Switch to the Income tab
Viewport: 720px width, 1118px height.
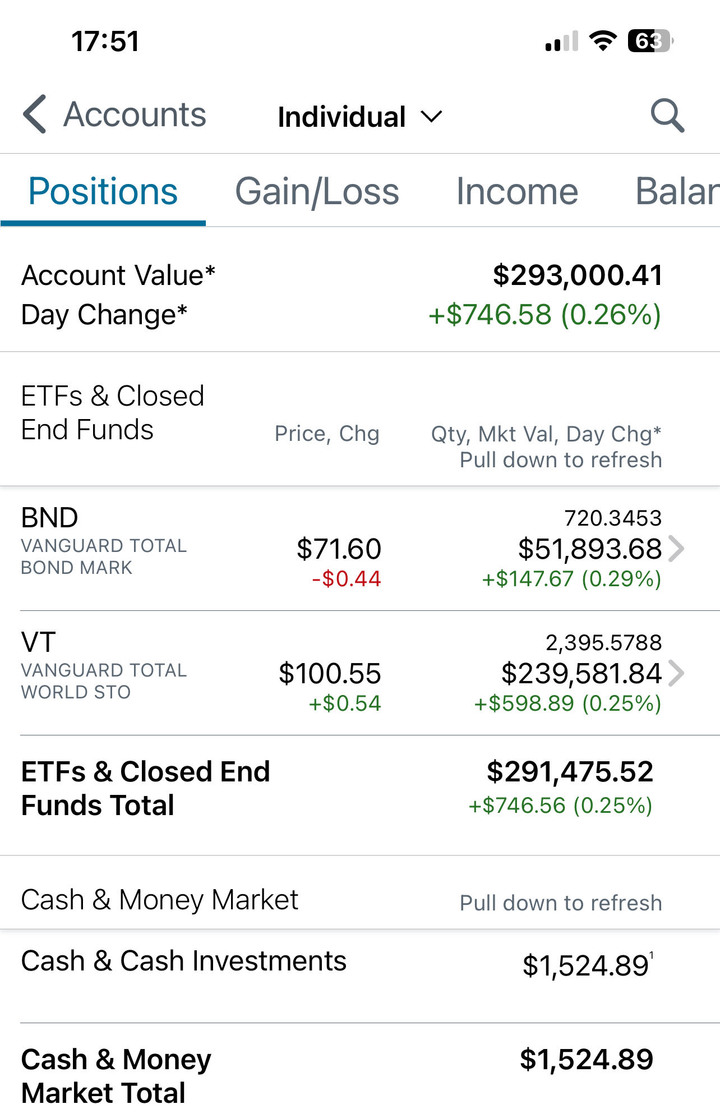517,191
